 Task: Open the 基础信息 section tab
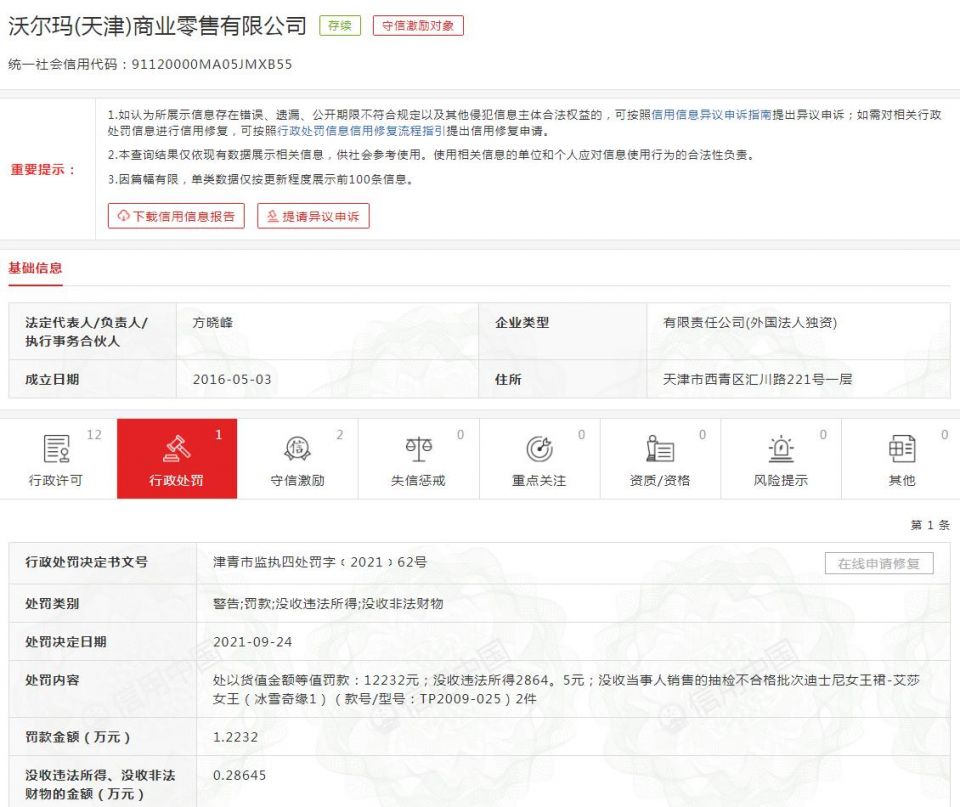point(35,268)
